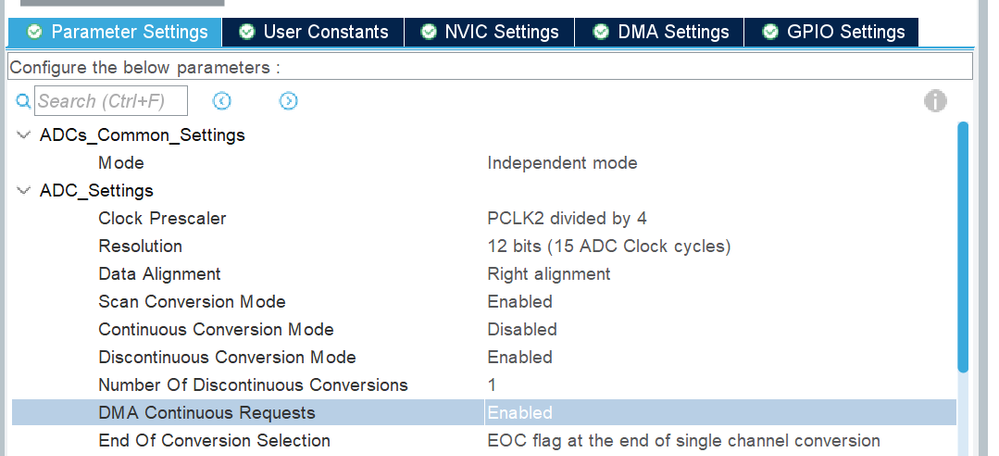The image size is (999, 456).
Task: Go to next search result arrow
Action: 288,101
